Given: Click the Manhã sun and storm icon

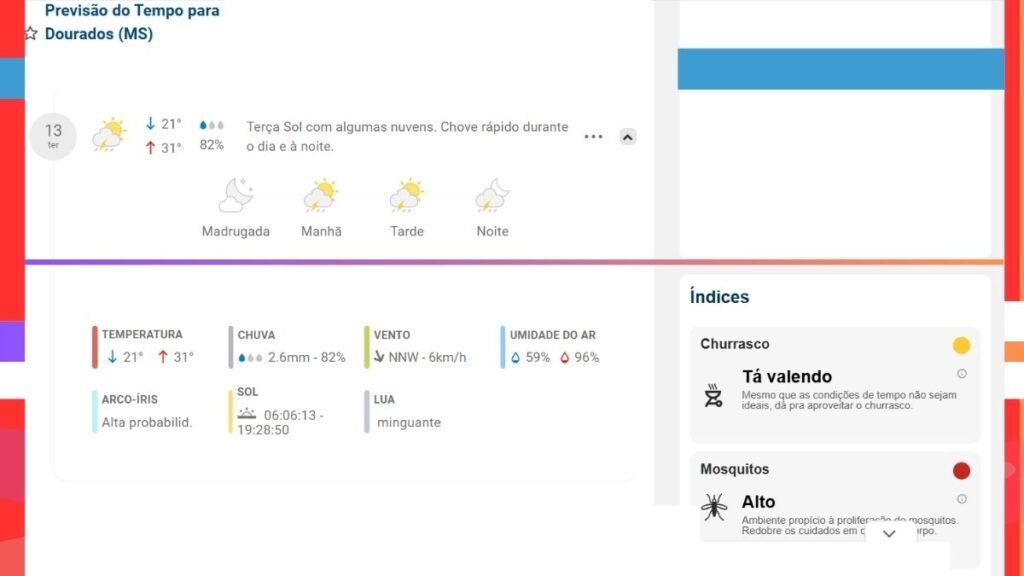Looking at the screenshot, I should (x=321, y=196).
